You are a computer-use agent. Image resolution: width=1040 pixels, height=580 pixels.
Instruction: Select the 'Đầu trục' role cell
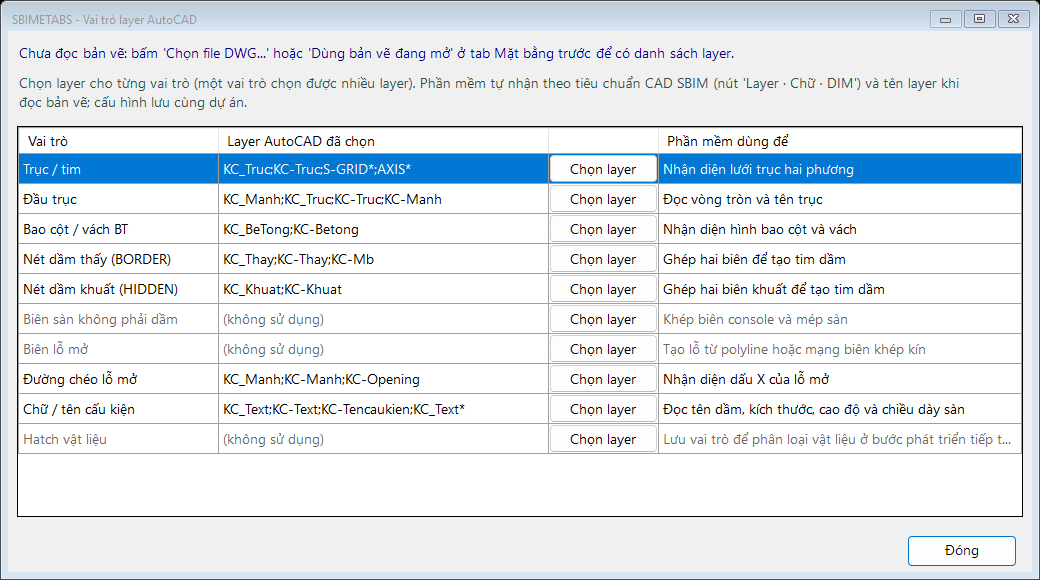[118, 199]
